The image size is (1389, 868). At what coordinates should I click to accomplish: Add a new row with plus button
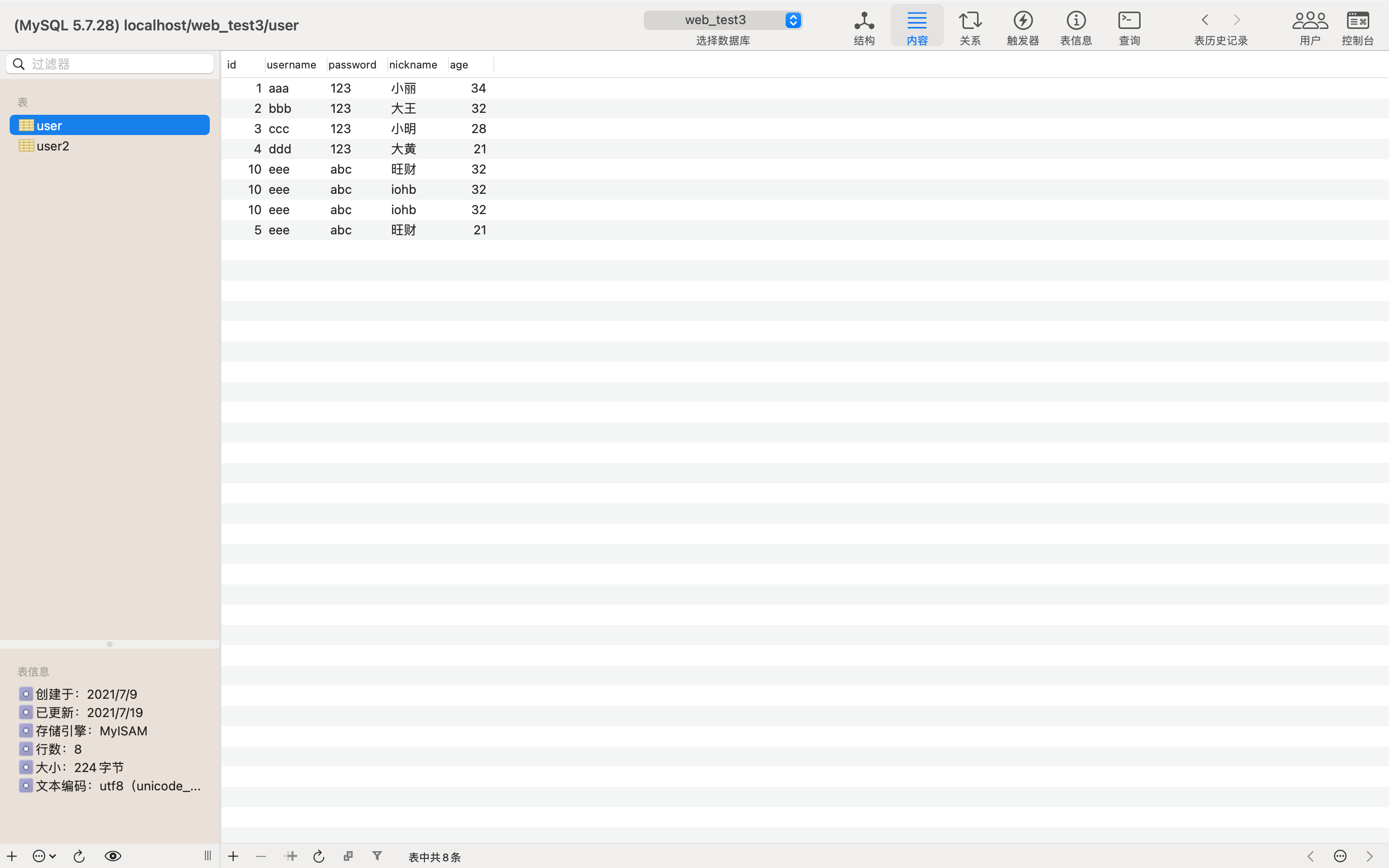pos(233,856)
